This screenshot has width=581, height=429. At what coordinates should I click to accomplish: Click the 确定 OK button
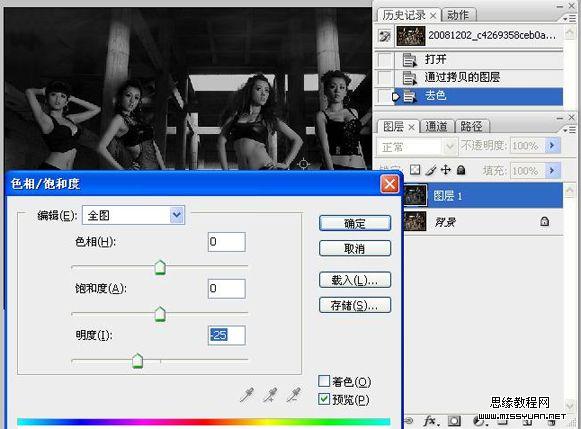point(355,223)
